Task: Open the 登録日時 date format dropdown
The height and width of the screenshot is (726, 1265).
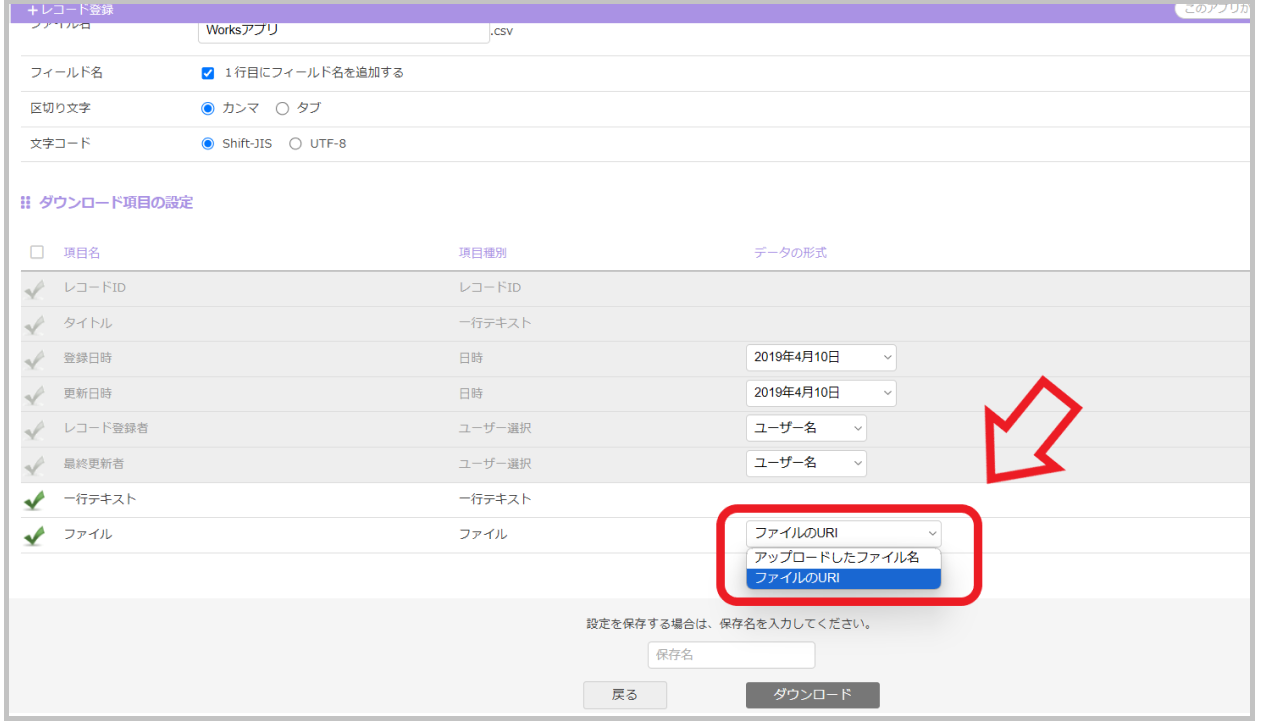Action: pyautogui.click(x=821, y=358)
